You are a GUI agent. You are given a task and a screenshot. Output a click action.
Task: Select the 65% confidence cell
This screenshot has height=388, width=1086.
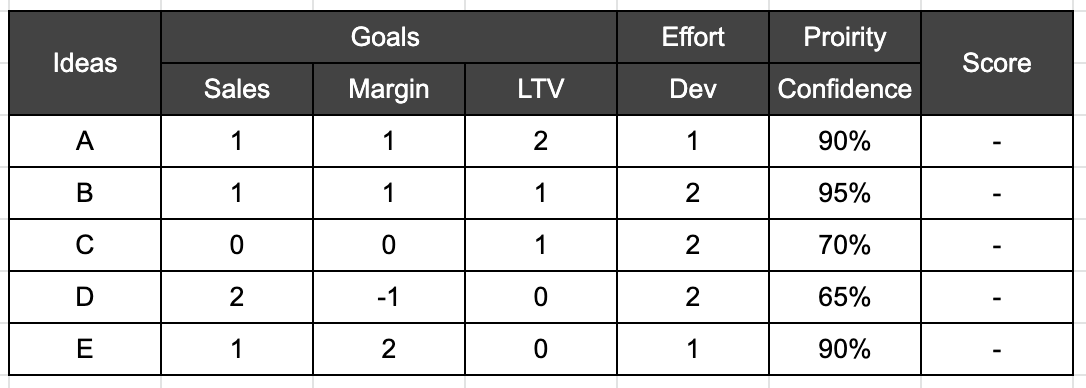[844, 297]
